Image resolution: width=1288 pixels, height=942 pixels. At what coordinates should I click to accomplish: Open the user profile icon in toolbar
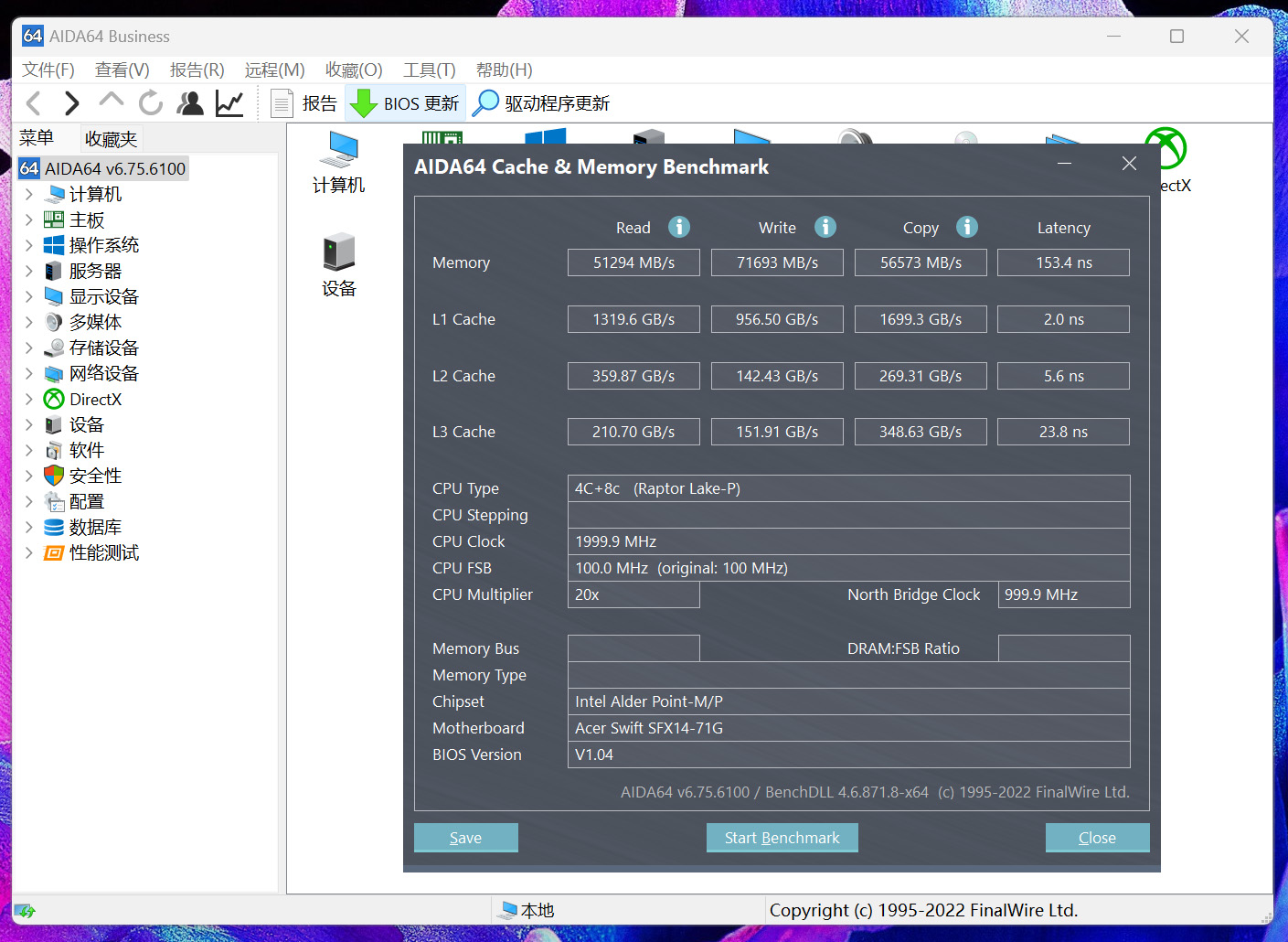click(190, 103)
